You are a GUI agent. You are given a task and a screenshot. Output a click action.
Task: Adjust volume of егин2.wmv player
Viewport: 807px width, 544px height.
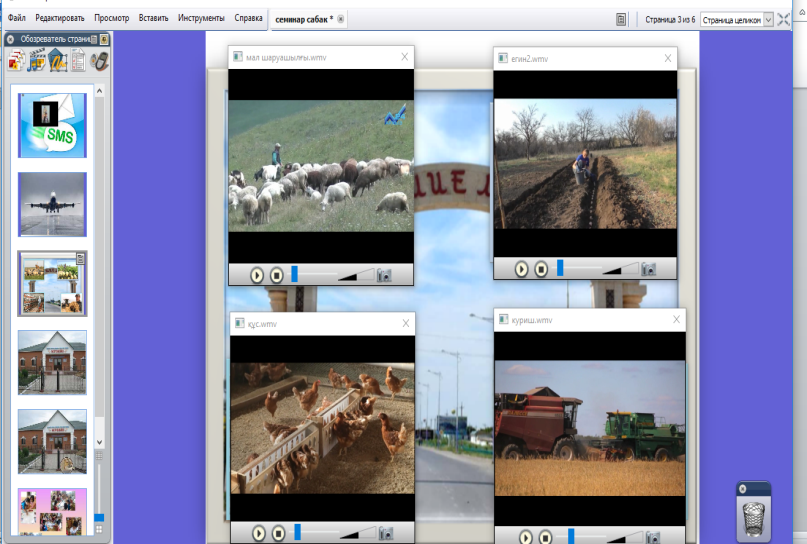[620, 268]
